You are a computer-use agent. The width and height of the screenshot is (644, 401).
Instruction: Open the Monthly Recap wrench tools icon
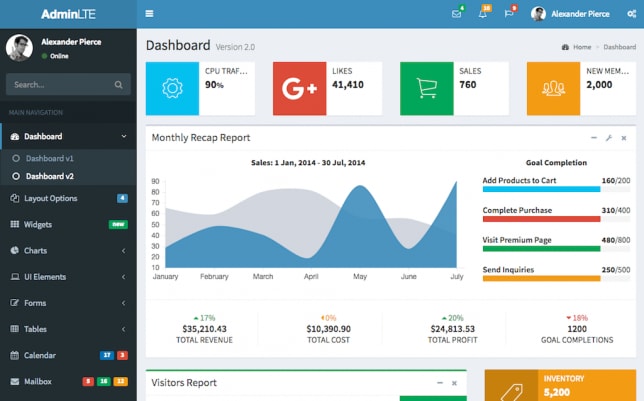coord(609,138)
